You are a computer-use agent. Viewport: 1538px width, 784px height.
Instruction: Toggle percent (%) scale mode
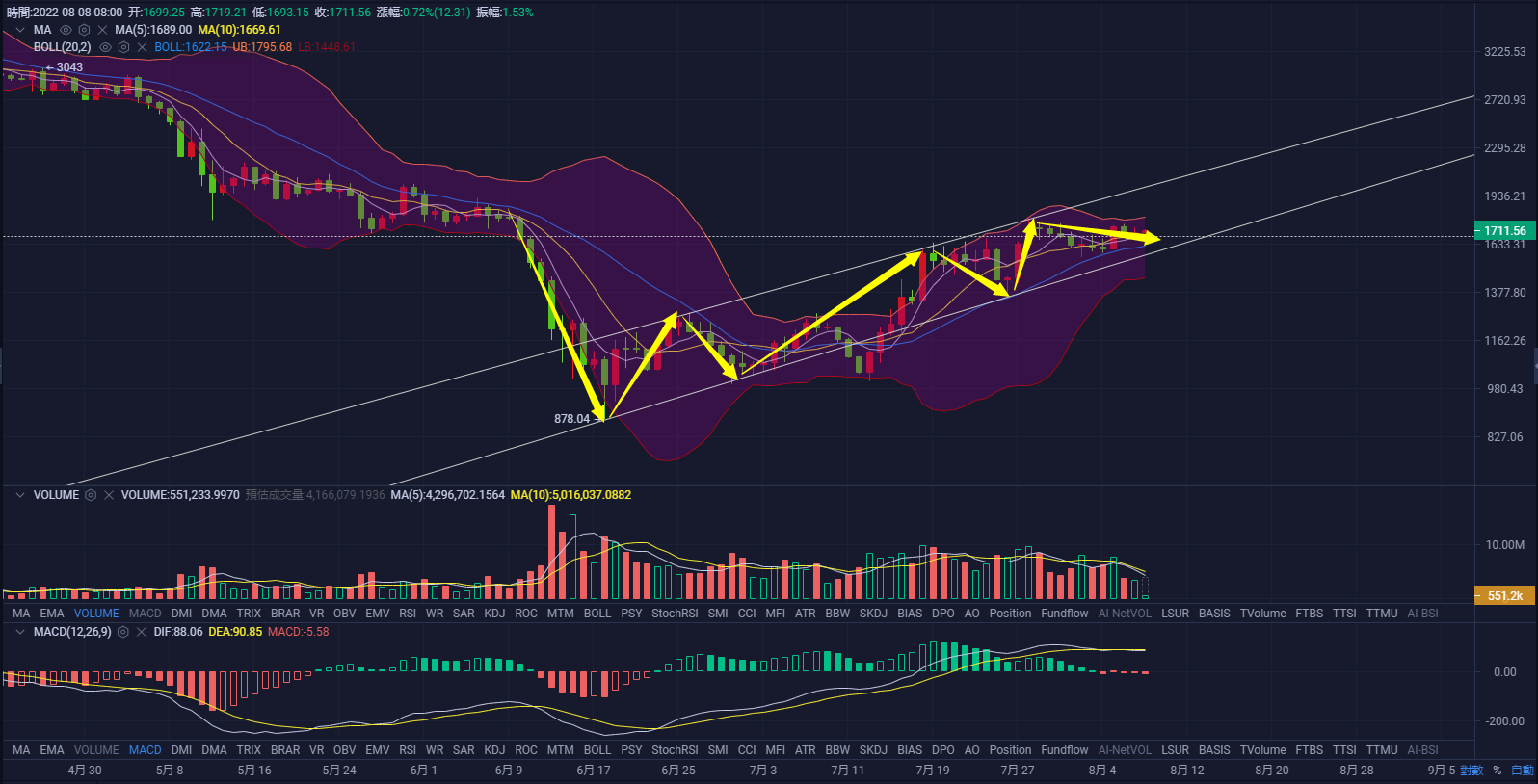point(1498,771)
